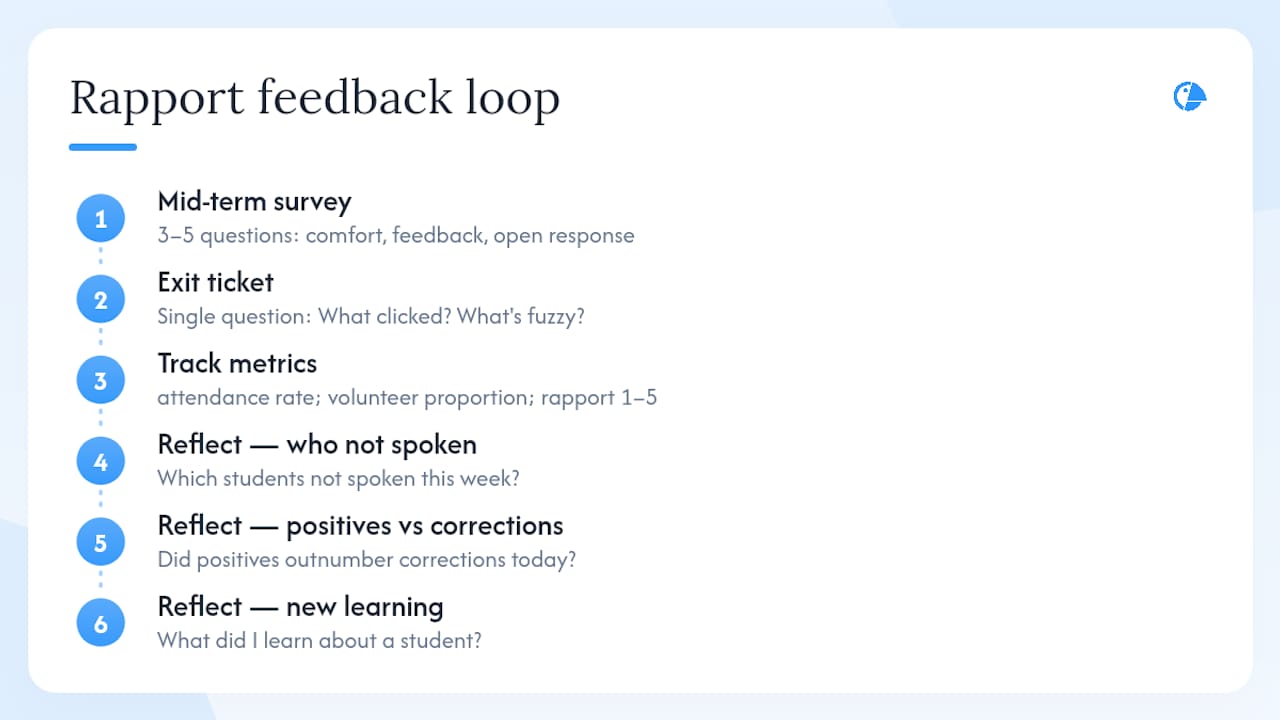Click 'What clicked? What's fuzzy?' text
The width and height of the screenshot is (1280, 720).
click(451, 317)
